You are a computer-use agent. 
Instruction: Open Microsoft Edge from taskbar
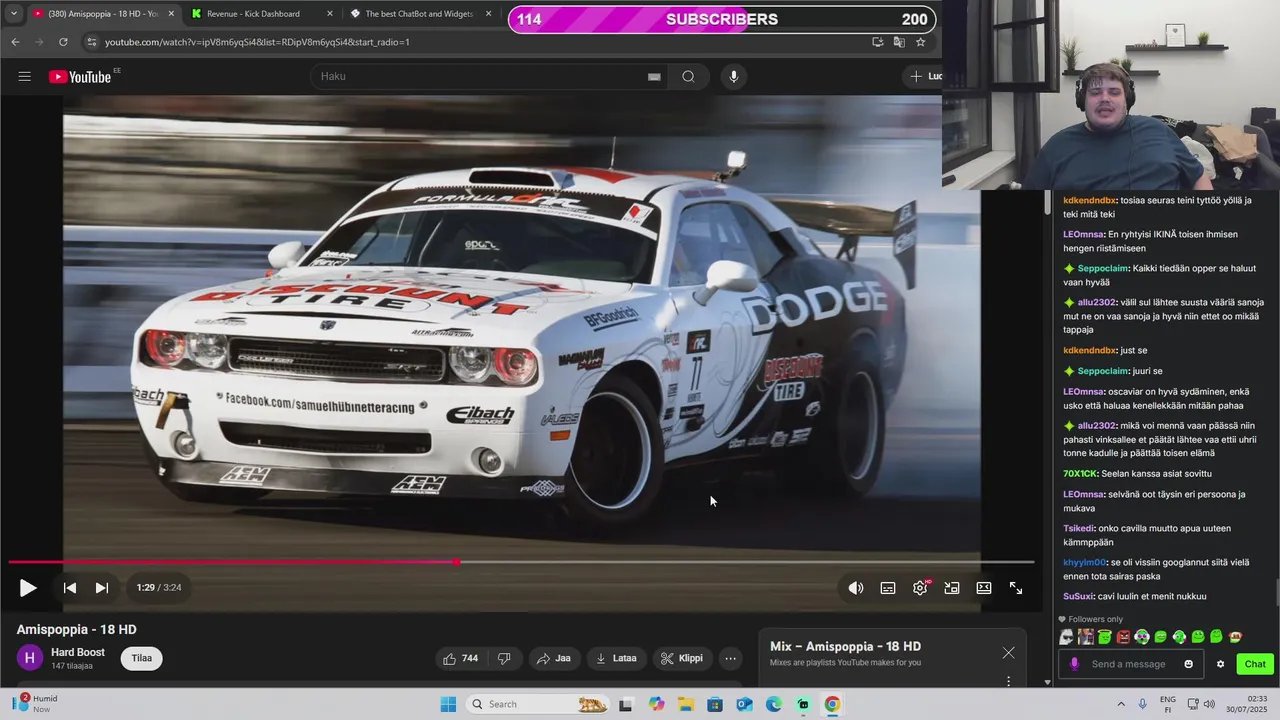774,704
